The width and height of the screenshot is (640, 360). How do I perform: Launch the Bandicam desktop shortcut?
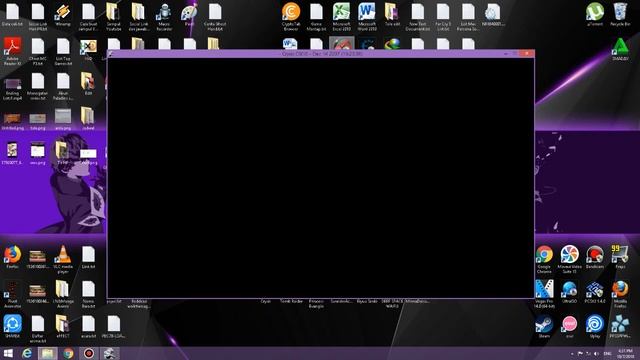point(595,257)
